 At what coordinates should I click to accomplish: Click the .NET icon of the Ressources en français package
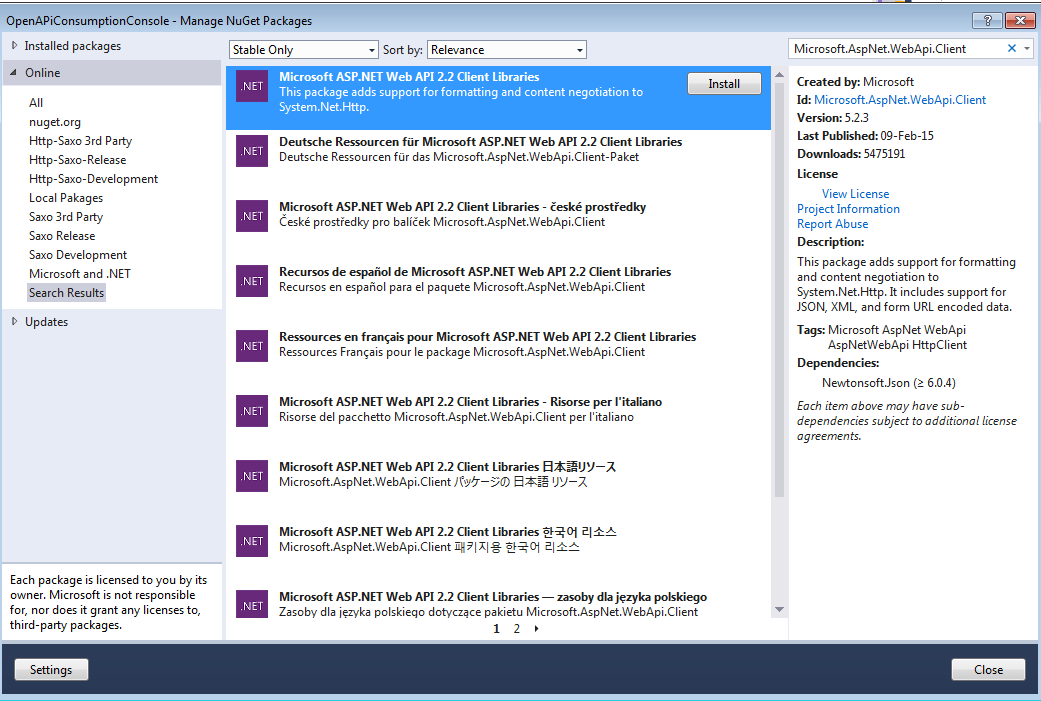coord(252,346)
